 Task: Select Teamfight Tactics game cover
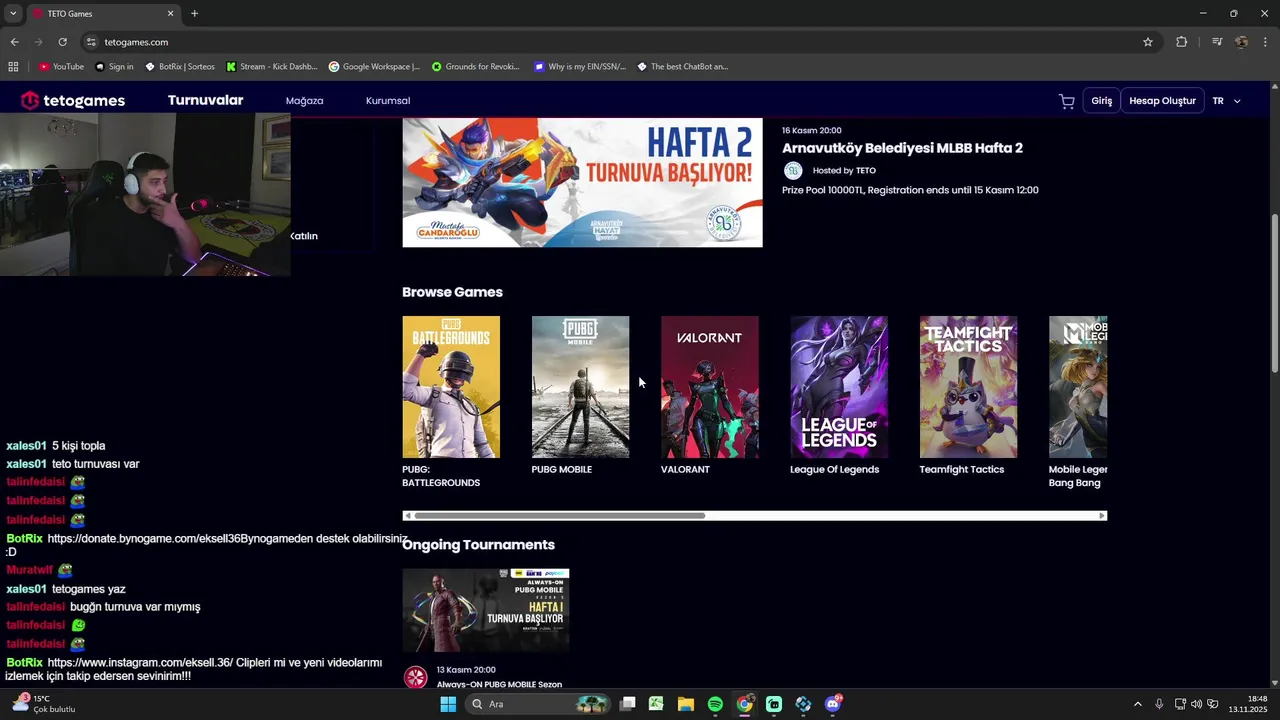(968, 387)
